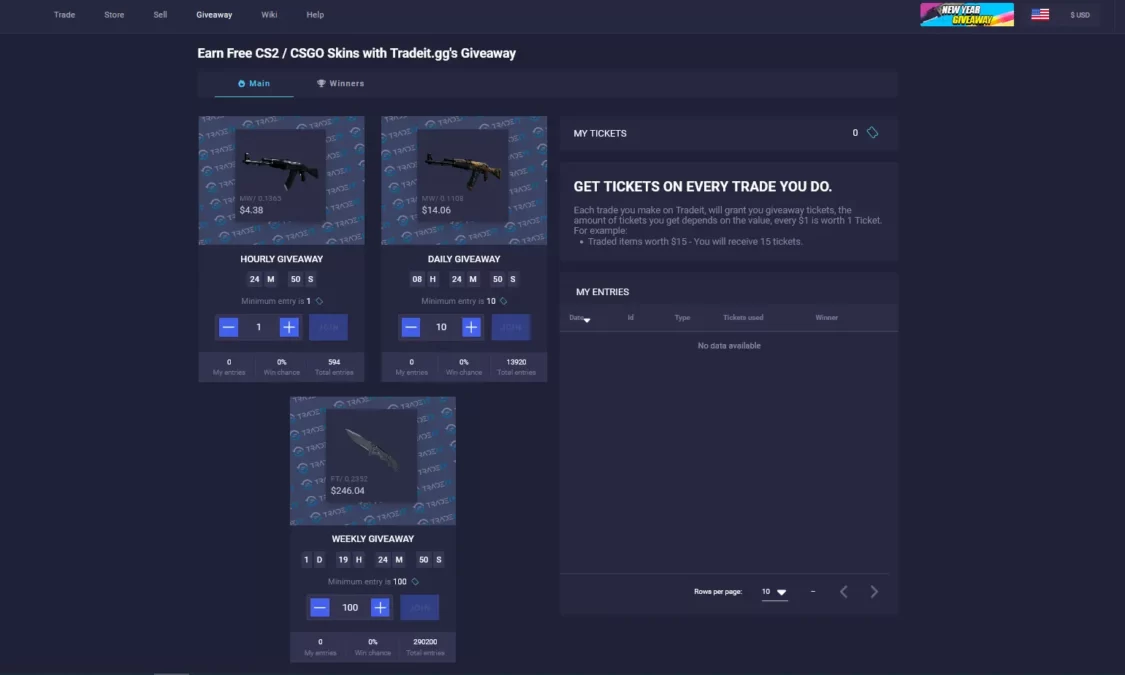Open the $14.06 AK-47 daily prize image
The height and width of the screenshot is (675, 1125).
tap(463, 176)
